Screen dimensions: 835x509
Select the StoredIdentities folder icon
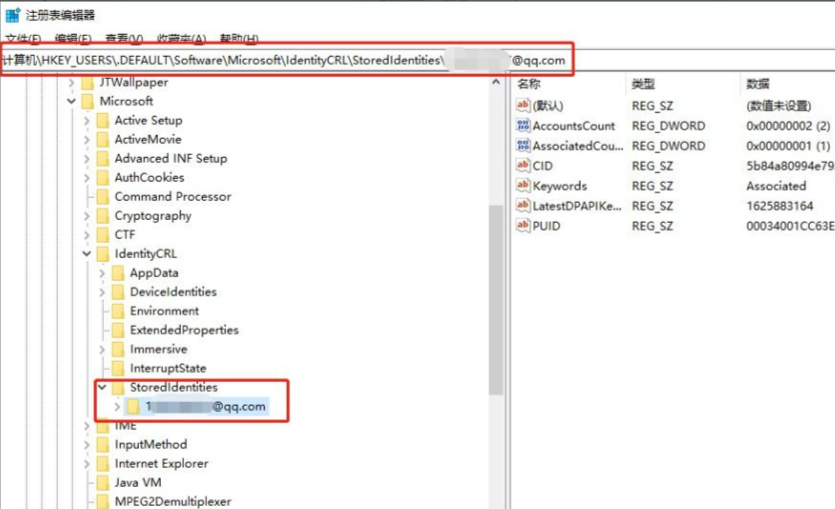tap(118, 388)
